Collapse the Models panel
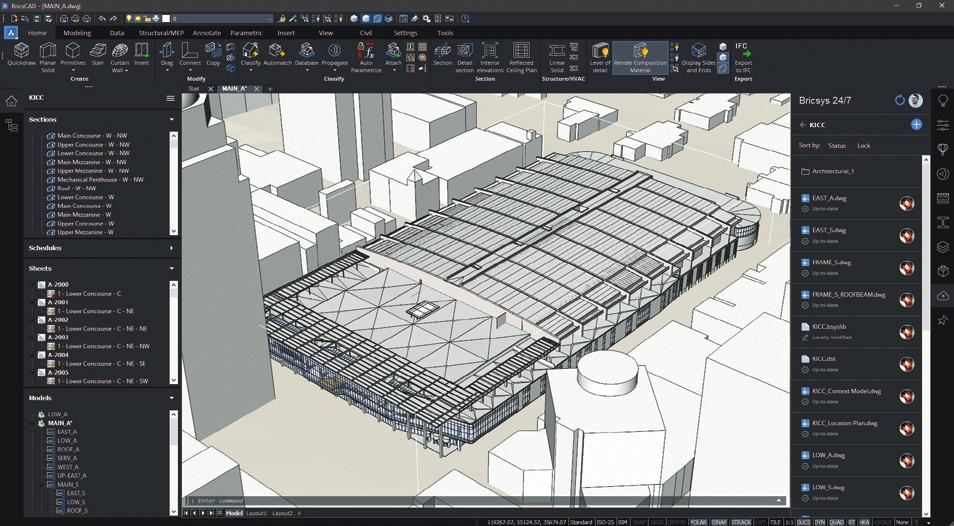This screenshot has height=526, width=954. (x=172, y=398)
